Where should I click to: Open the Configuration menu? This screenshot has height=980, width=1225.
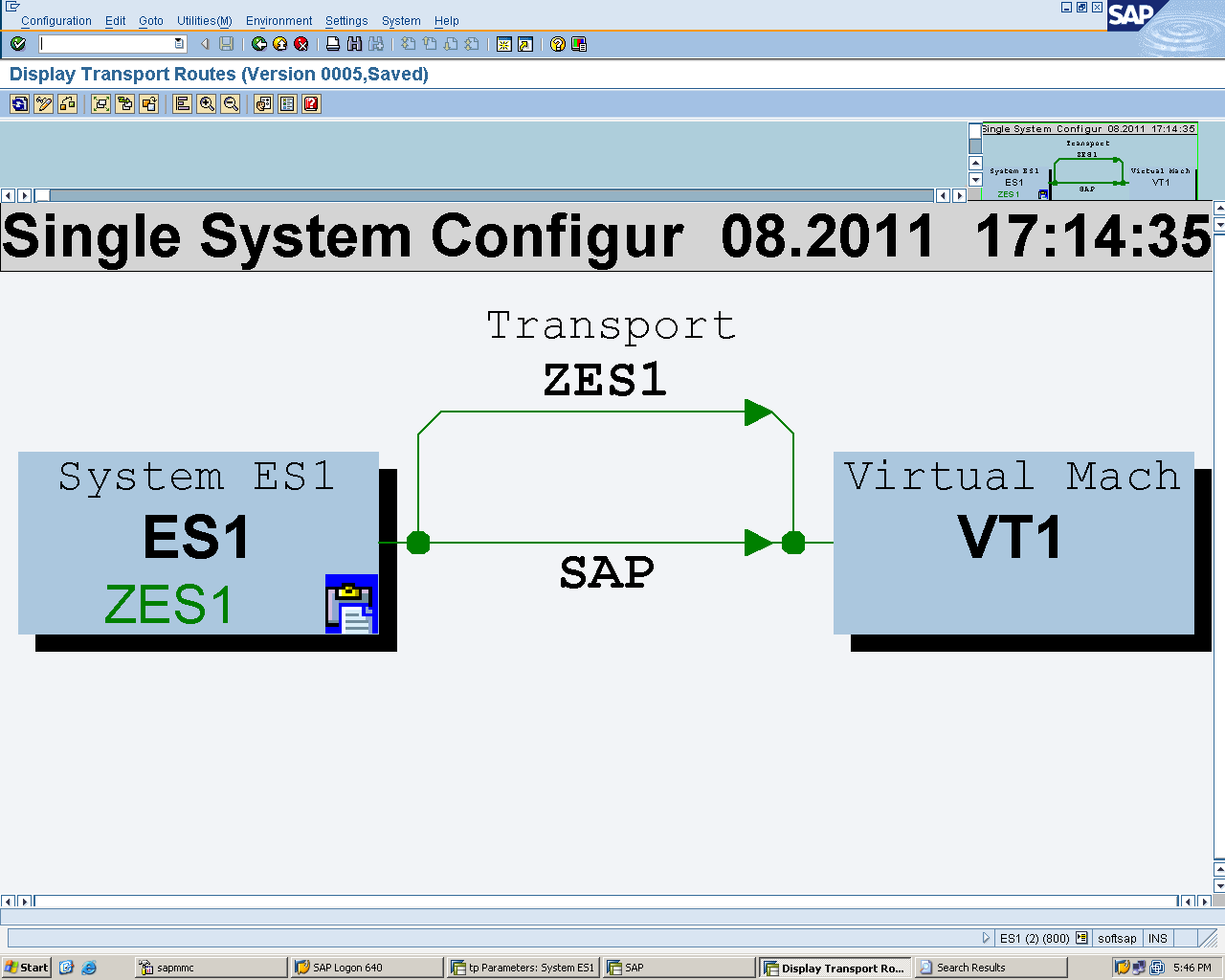tap(56, 21)
